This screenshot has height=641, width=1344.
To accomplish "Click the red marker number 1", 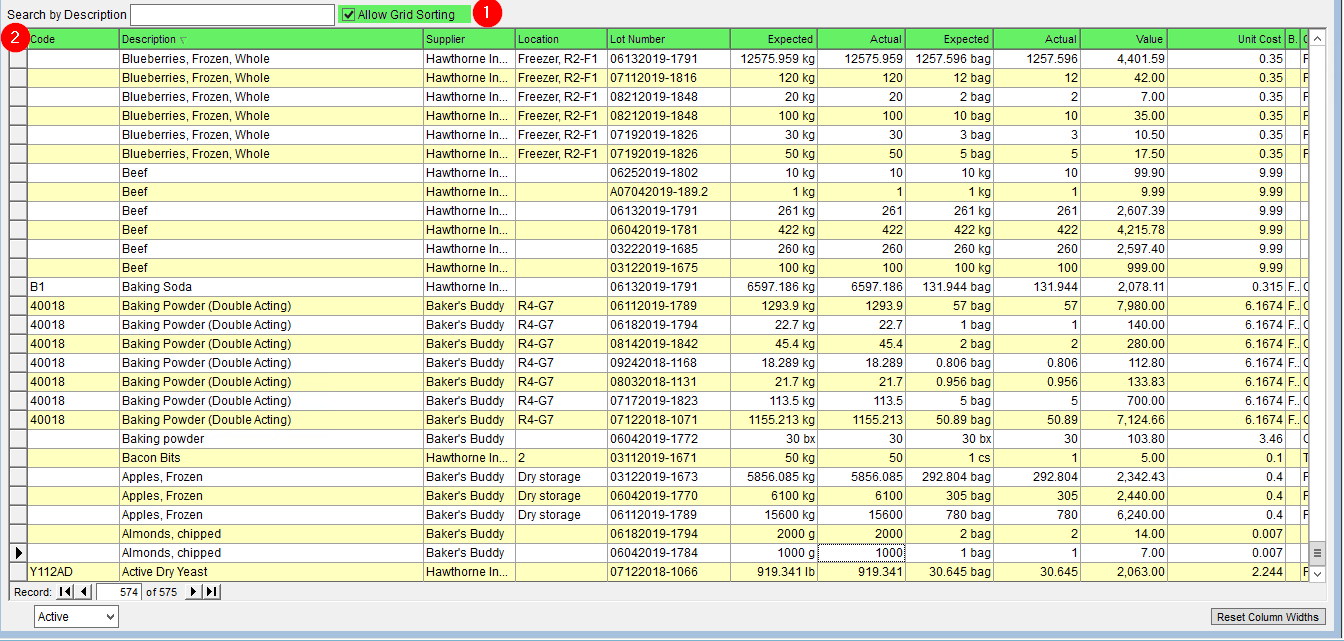I will click(487, 14).
